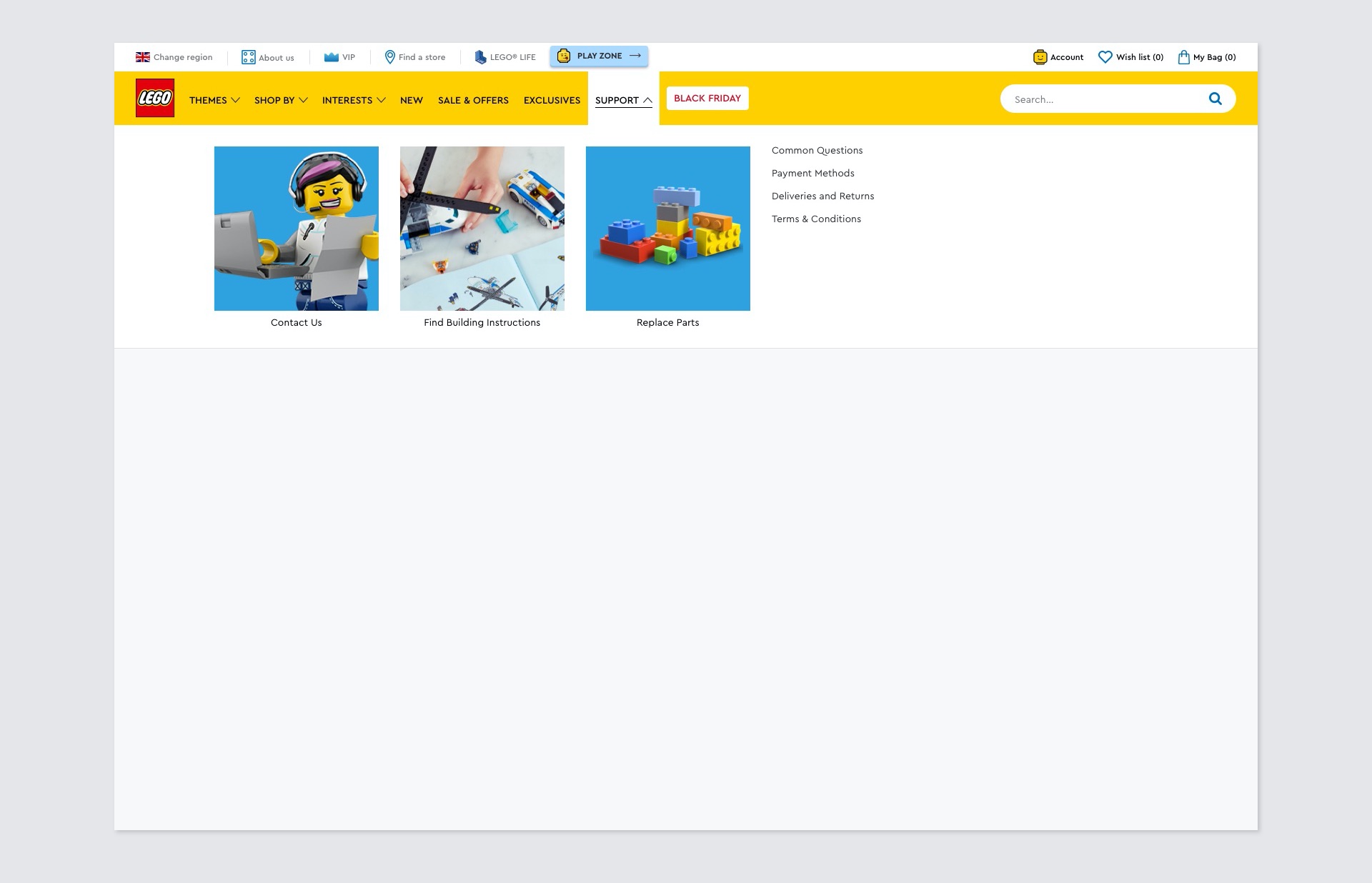This screenshot has width=1372, height=883.
Task: Click the VIP crown icon
Action: [x=331, y=57]
